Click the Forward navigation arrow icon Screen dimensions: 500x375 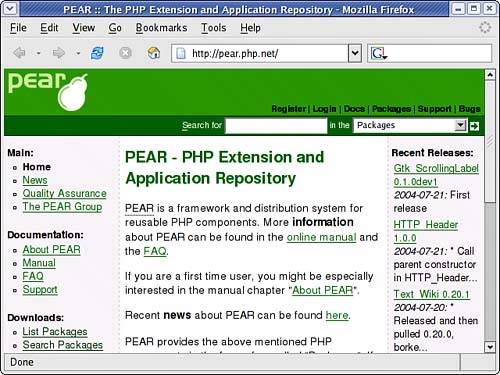pos(59,53)
